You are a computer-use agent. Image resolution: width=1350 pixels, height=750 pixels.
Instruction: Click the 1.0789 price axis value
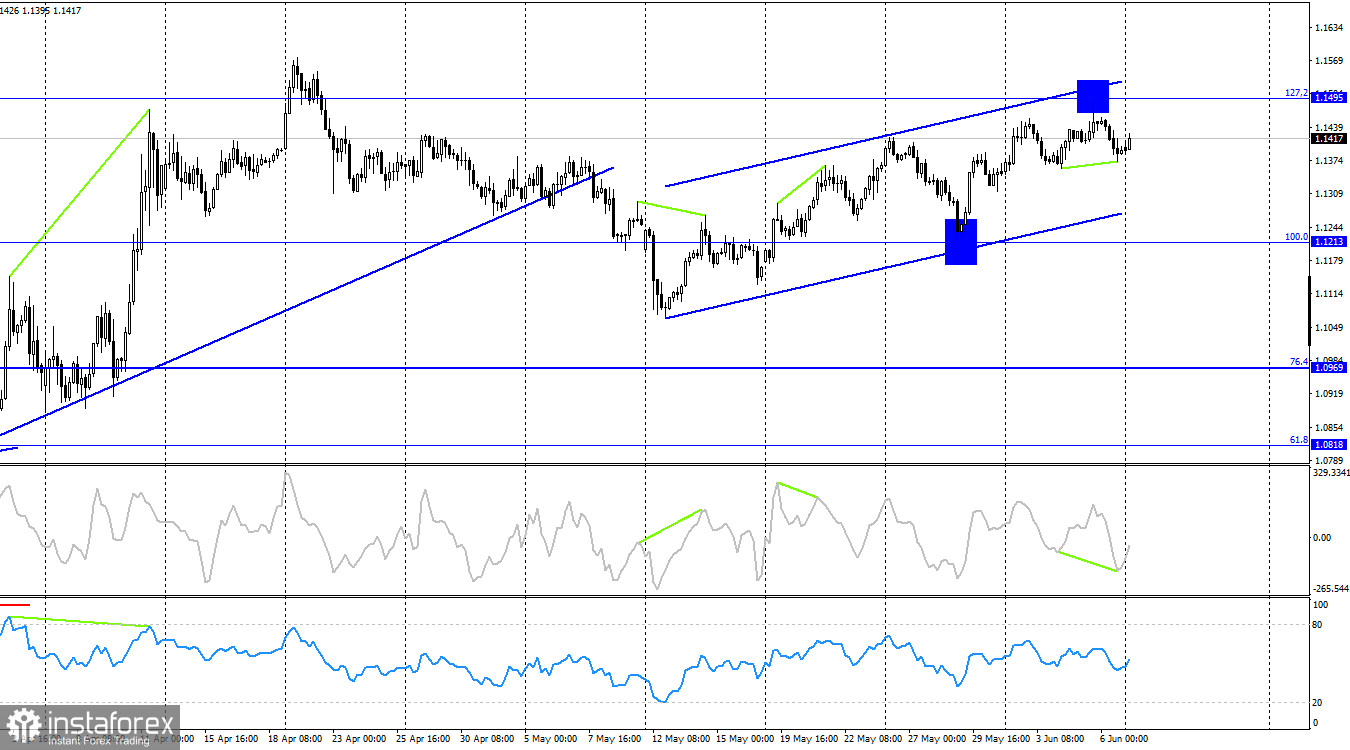pyautogui.click(x=1329, y=460)
